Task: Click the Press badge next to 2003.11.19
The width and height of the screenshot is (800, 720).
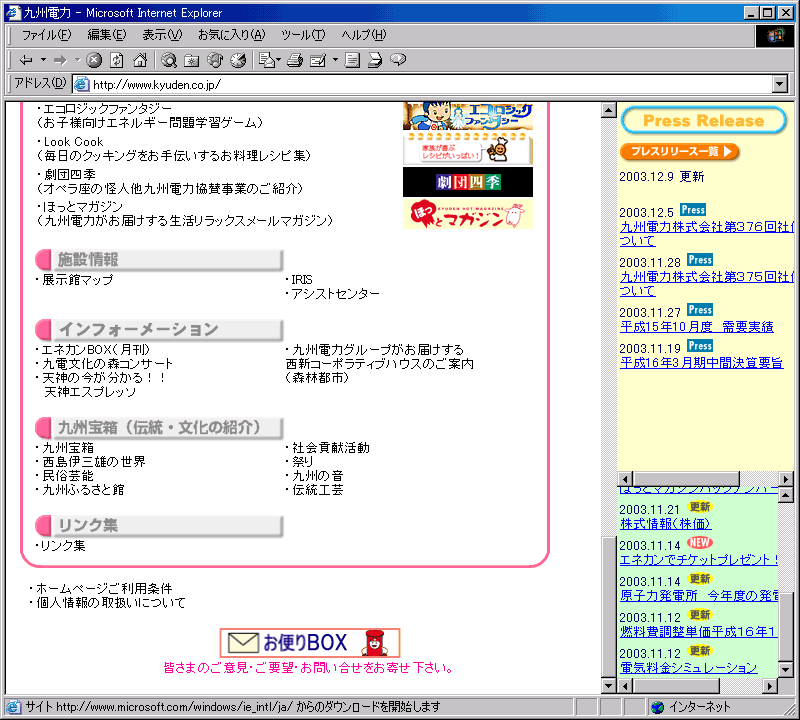Action: coord(700,346)
